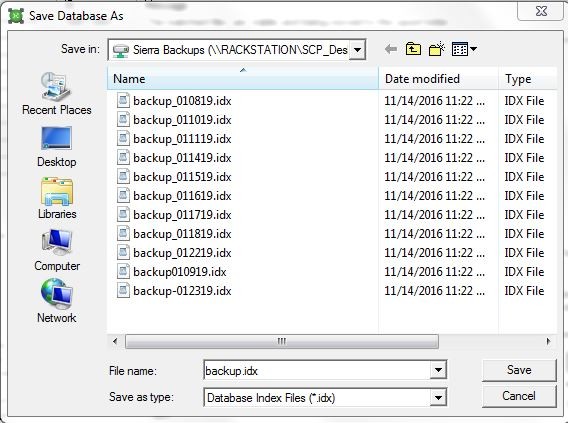This screenshot has width=568, height=423.
Task: Expand the Save as type dropdown
Action: coord(438,398)
